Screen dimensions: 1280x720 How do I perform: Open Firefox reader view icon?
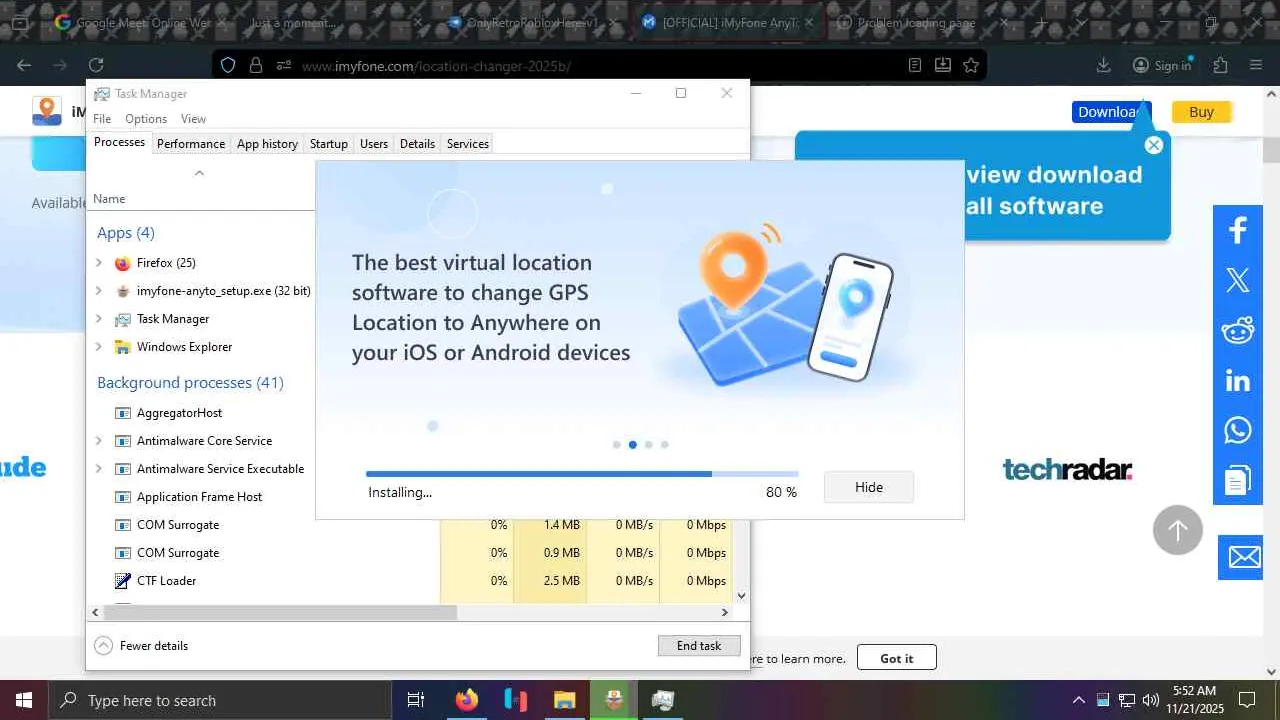coord(915,65)
